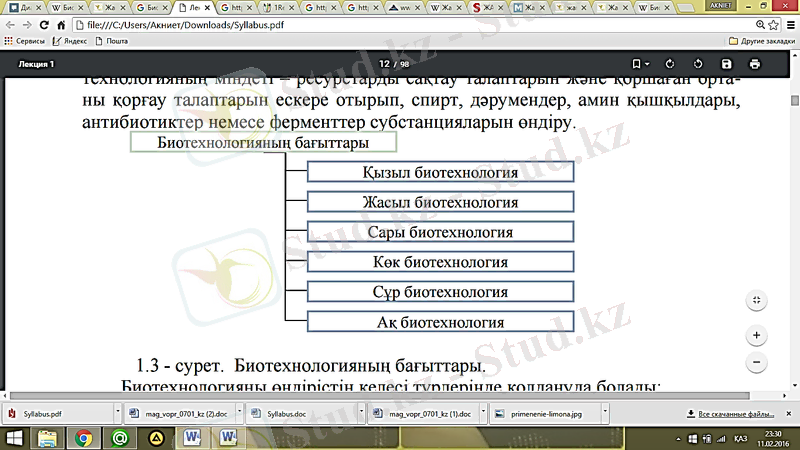This screenshot has width=800, height=450.
Task: Switch to the Ди browser tab
Action: pyautogui.click(x=25, y=8)
